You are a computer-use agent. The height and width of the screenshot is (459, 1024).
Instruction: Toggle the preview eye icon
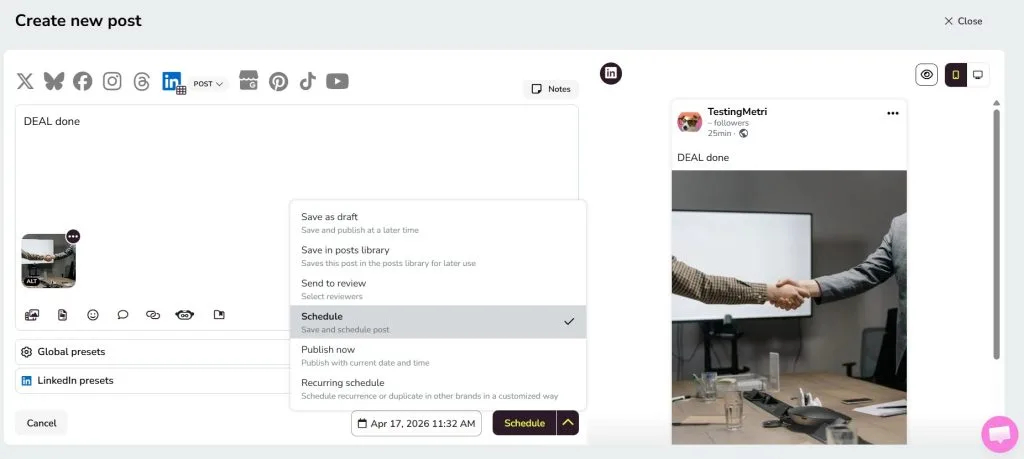[x=926, y=74]
